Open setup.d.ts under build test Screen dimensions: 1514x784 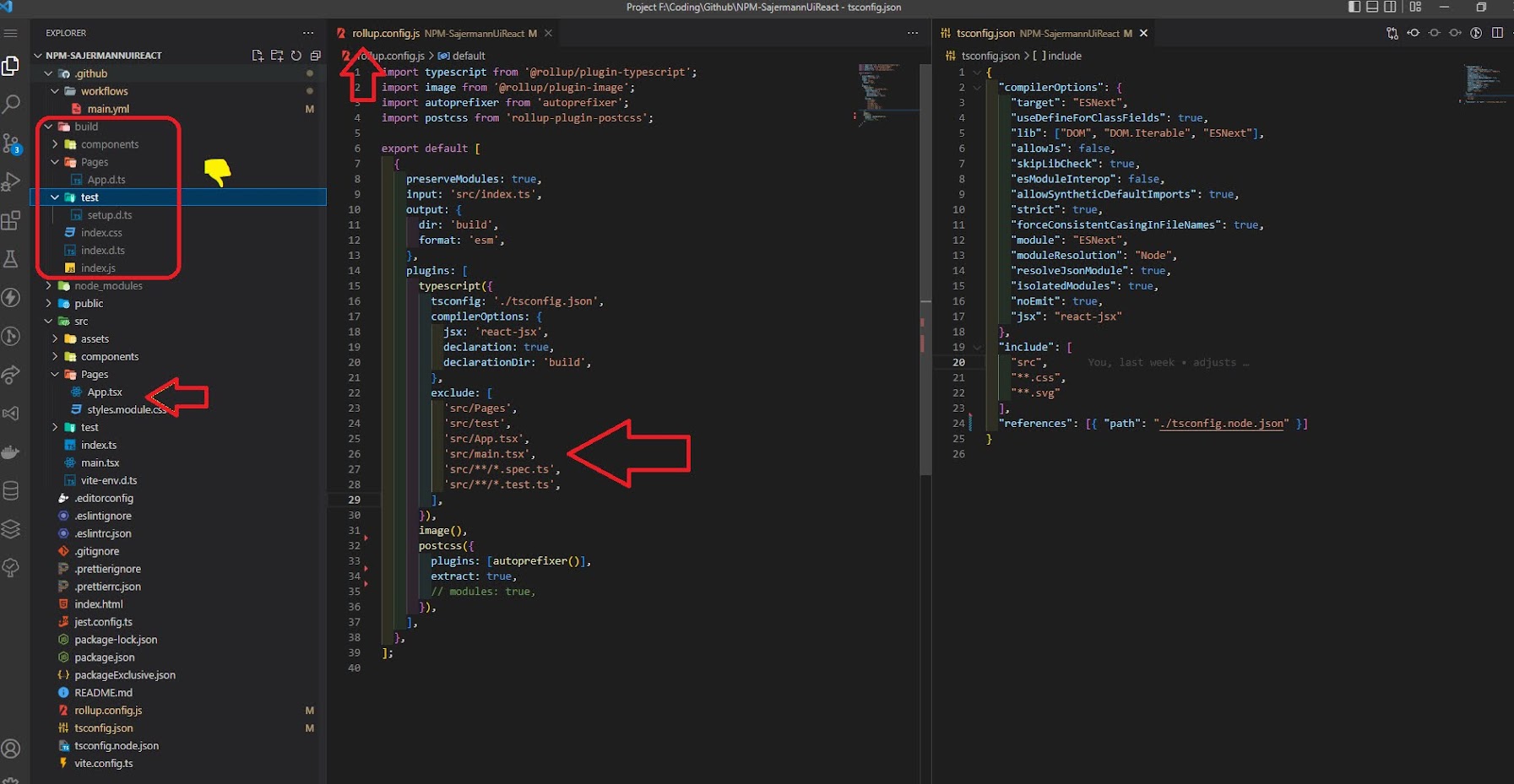click(x=110, y=215)
